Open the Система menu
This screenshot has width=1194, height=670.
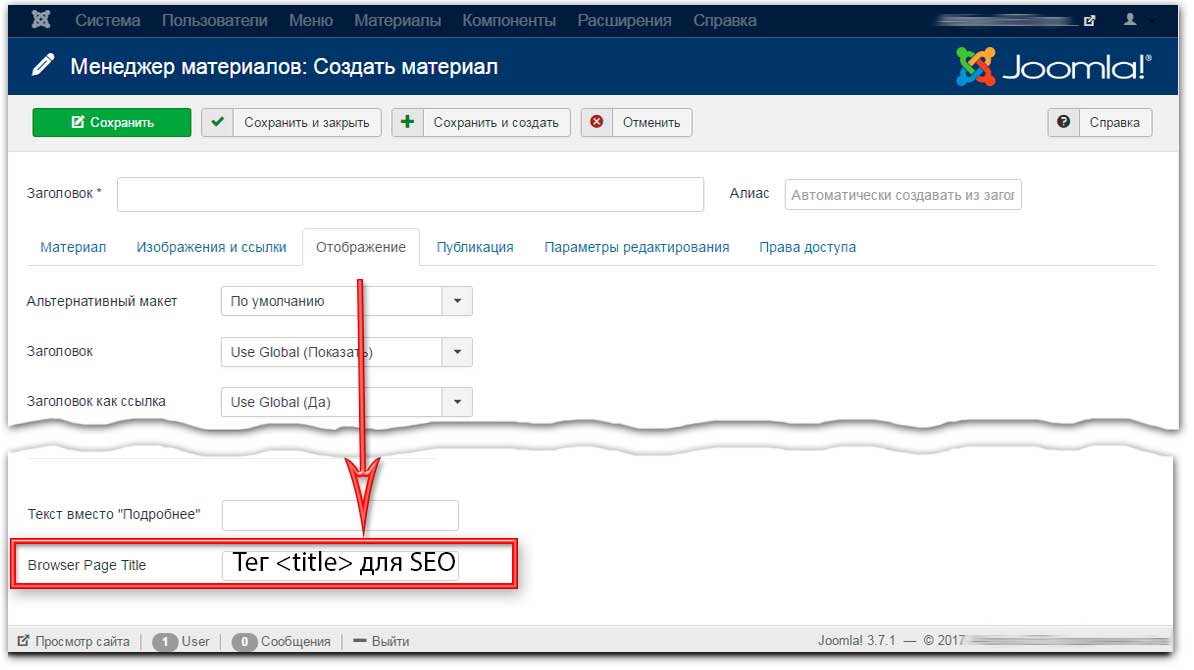point(108,20)
